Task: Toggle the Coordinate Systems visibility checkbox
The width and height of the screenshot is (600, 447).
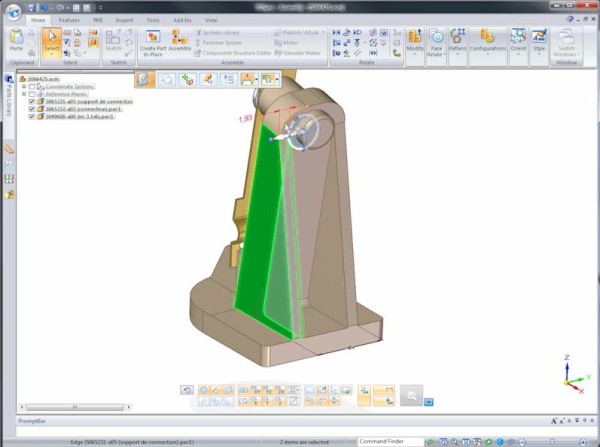Action: [x=32, y=86]
